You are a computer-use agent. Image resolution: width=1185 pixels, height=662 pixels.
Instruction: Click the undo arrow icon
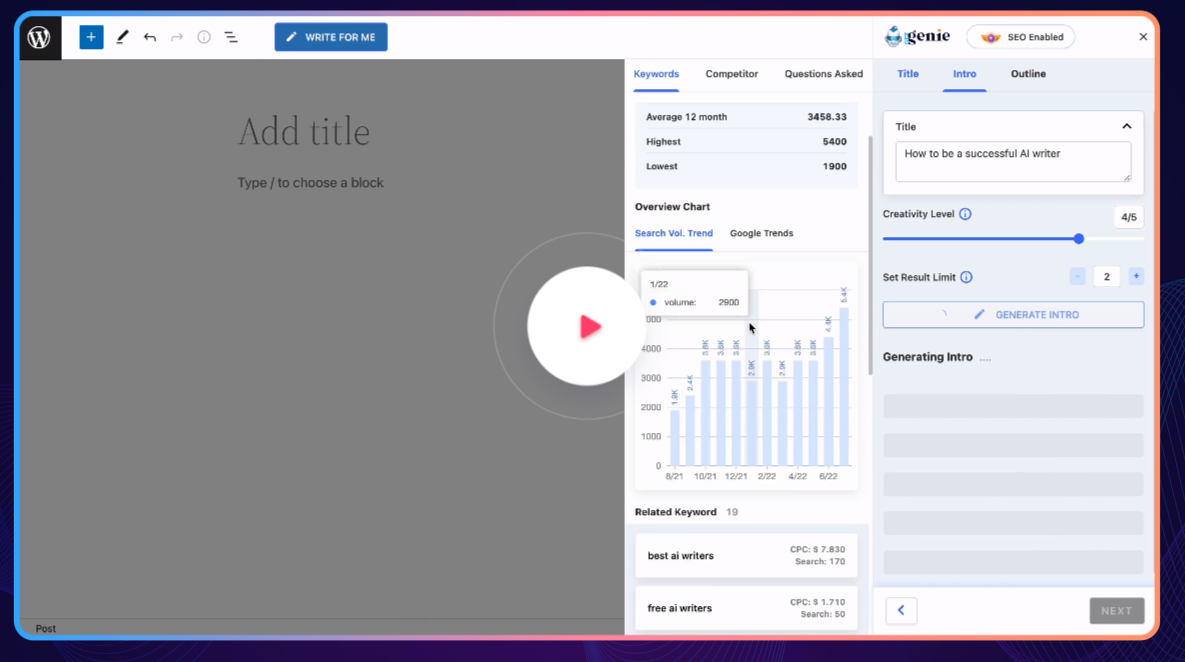coord(150,37)
